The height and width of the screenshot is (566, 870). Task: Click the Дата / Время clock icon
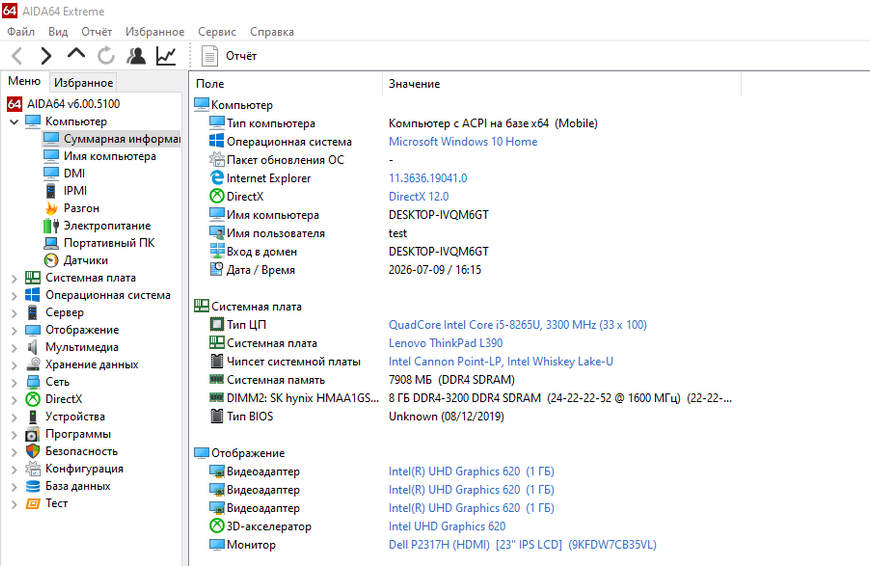tap(216, 269)
